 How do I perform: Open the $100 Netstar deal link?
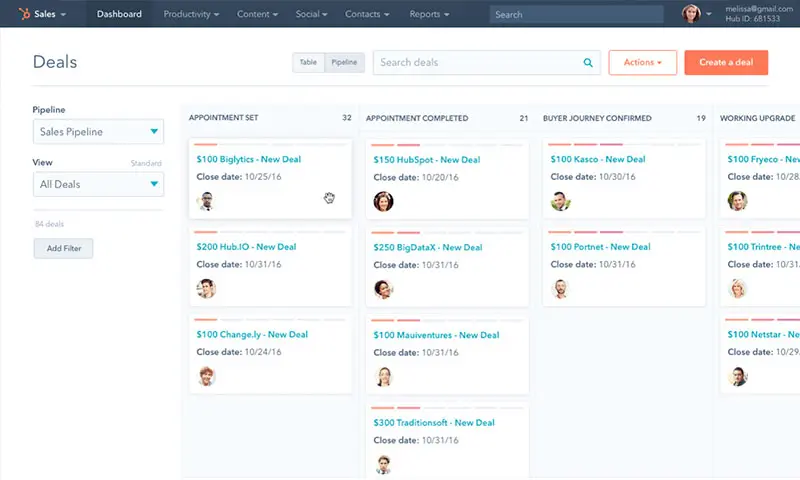[763, 335]
